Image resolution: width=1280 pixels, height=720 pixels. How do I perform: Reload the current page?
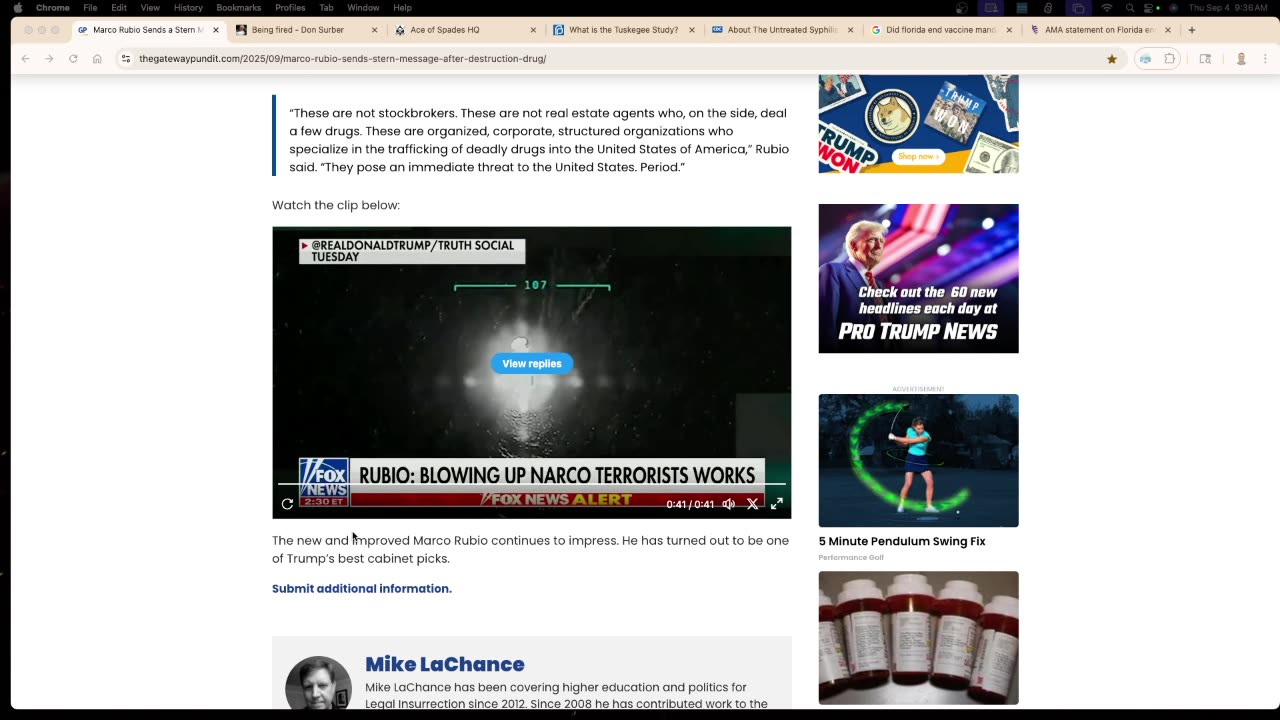[x=73, y=59]
